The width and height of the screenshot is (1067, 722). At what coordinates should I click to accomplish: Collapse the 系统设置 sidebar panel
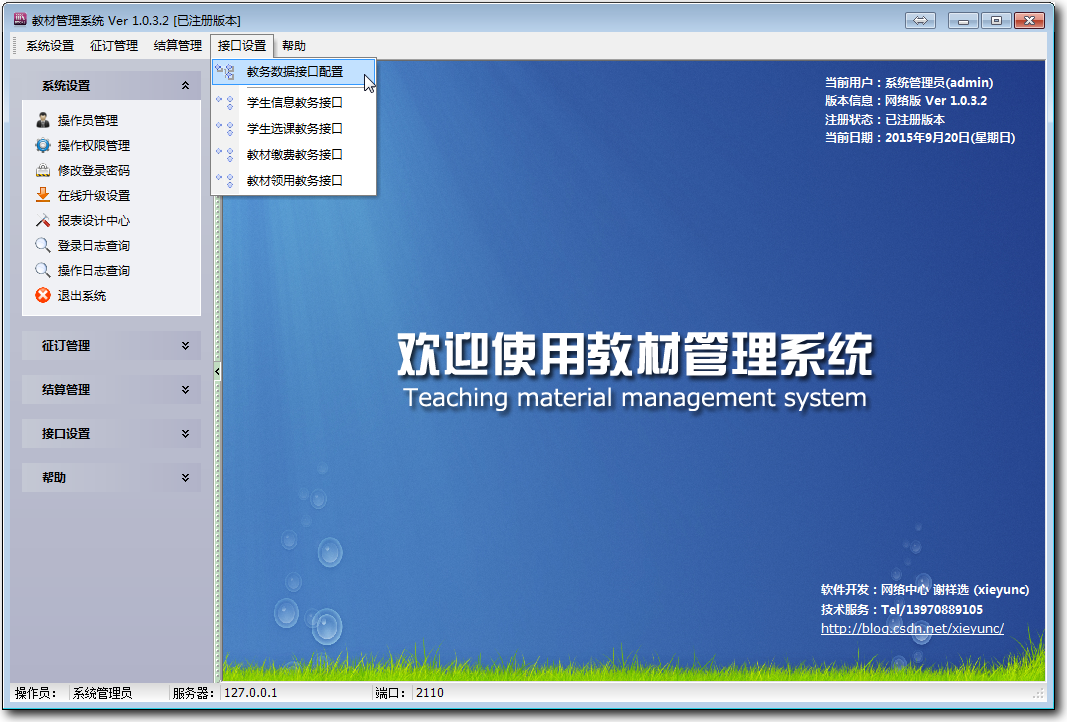click(x=185, y=86)
